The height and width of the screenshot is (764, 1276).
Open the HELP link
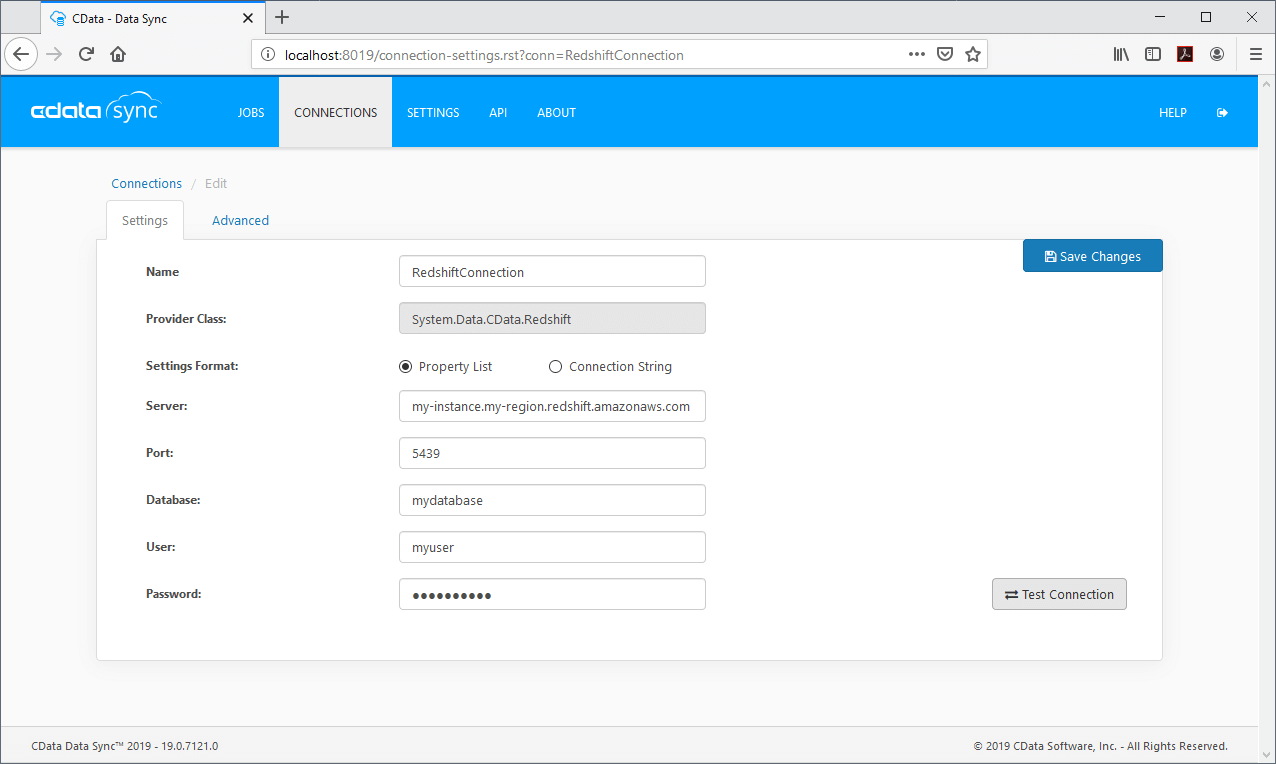pos(1173,113)
